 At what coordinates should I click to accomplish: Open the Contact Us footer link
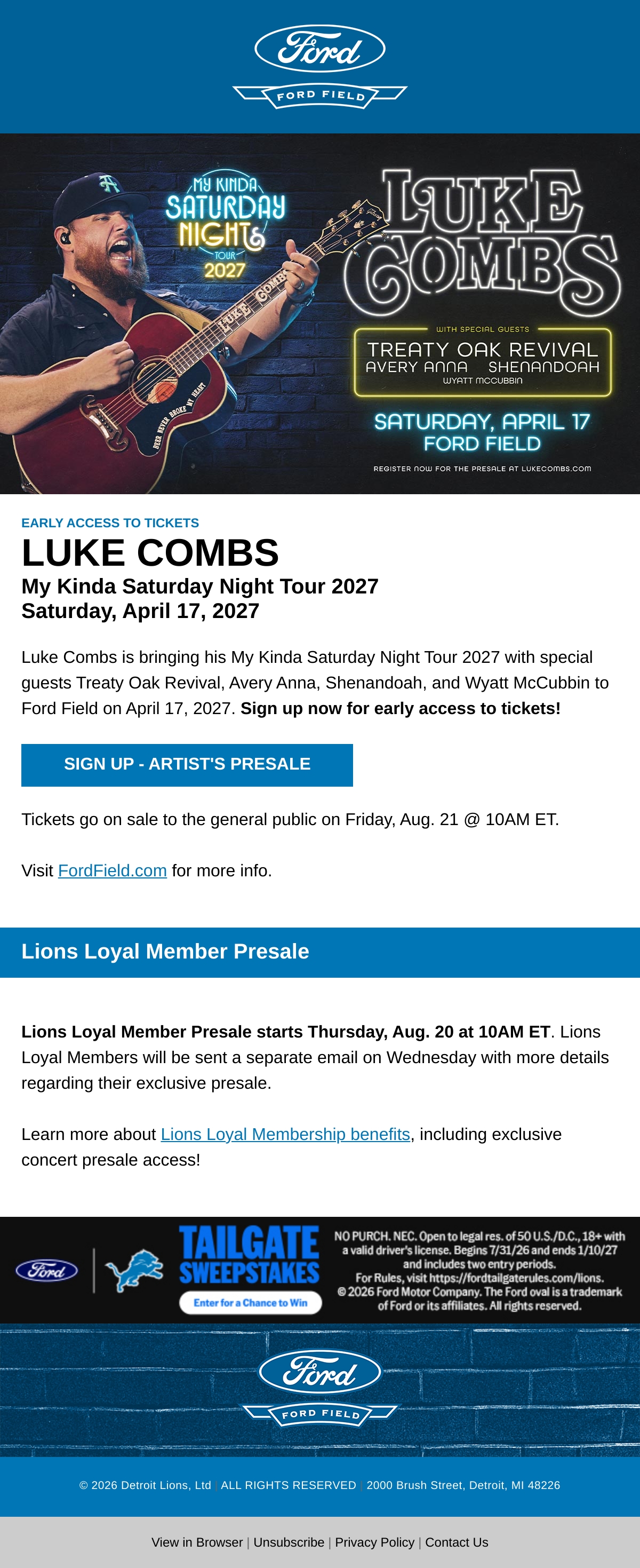coord(457,1542)
